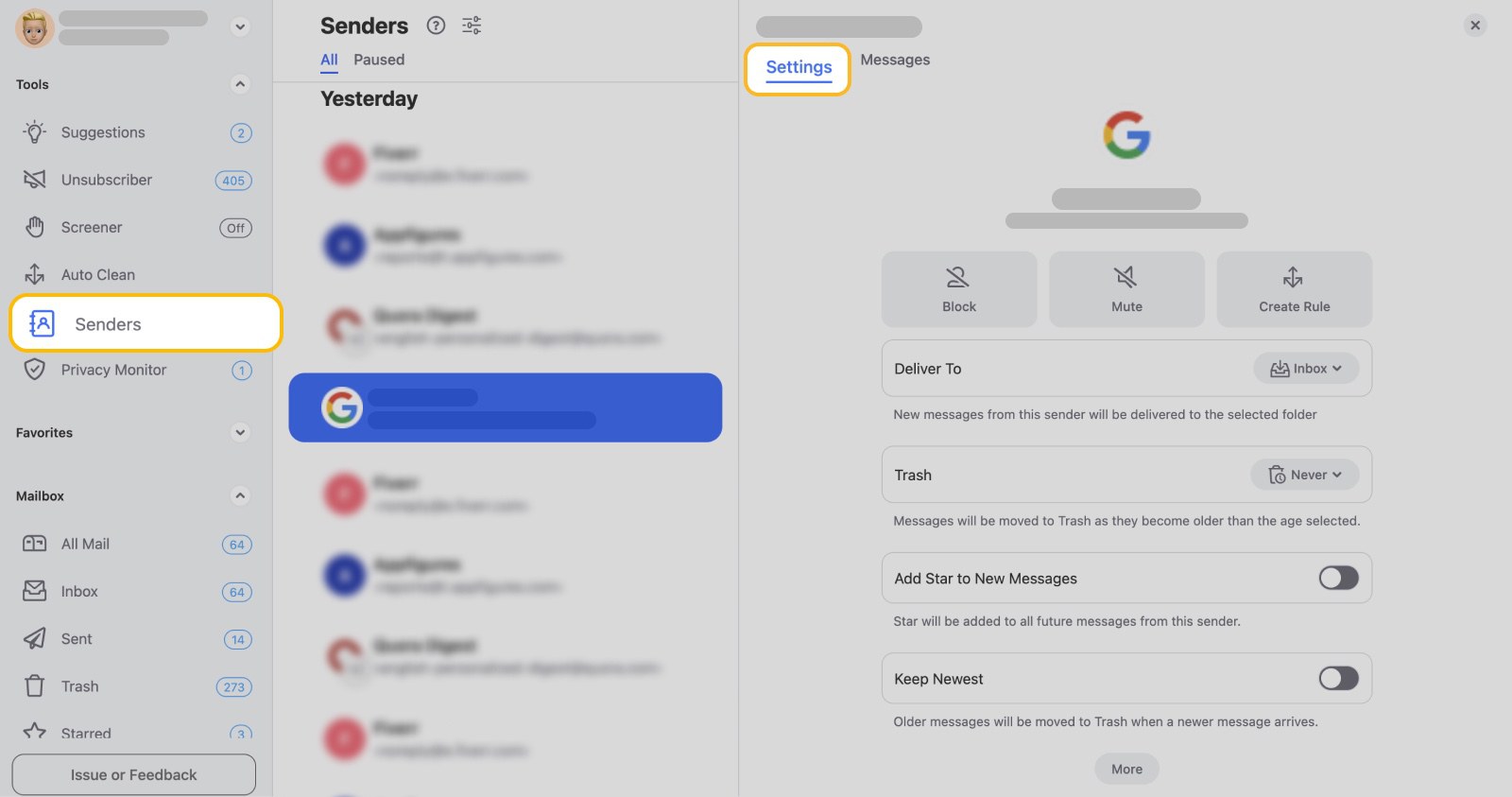This screenshot has width=1512, height=797.
Task: Collapse the Mailbox section
Action: click(240, 495)
